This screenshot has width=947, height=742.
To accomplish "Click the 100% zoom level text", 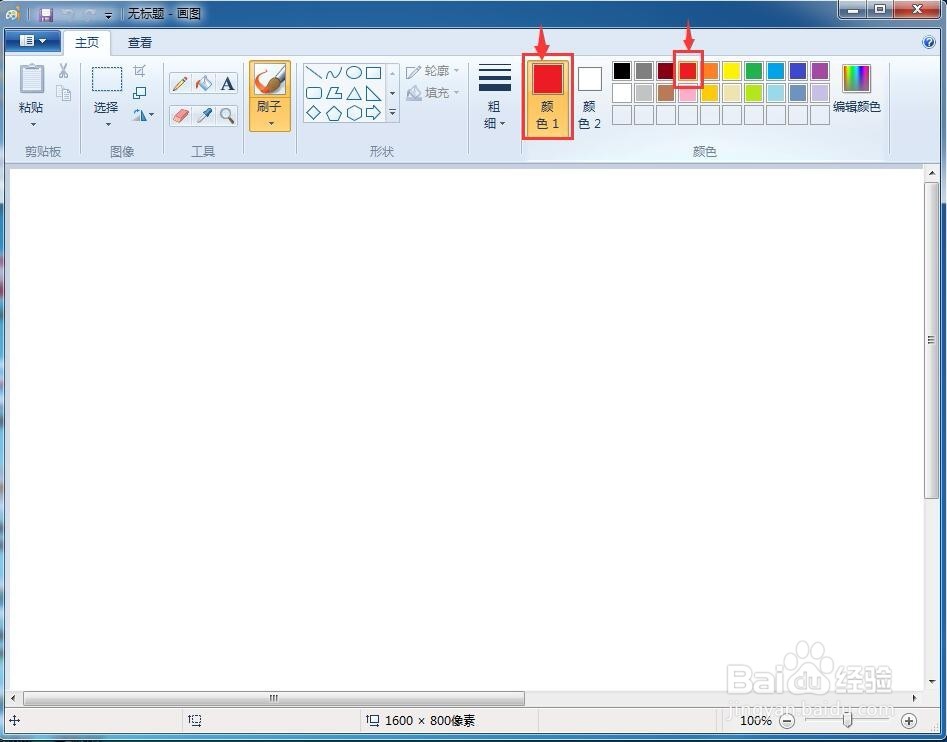I will 756,720.
